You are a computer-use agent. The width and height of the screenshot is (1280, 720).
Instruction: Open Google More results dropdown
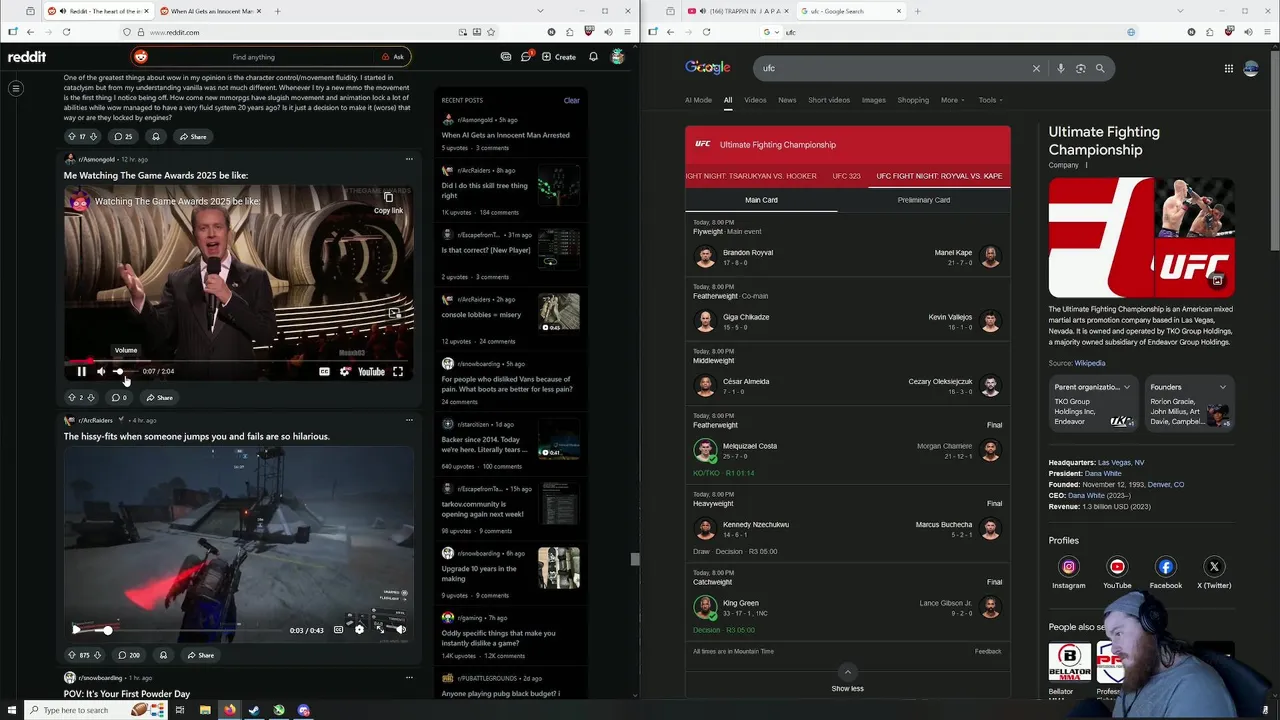952,100
